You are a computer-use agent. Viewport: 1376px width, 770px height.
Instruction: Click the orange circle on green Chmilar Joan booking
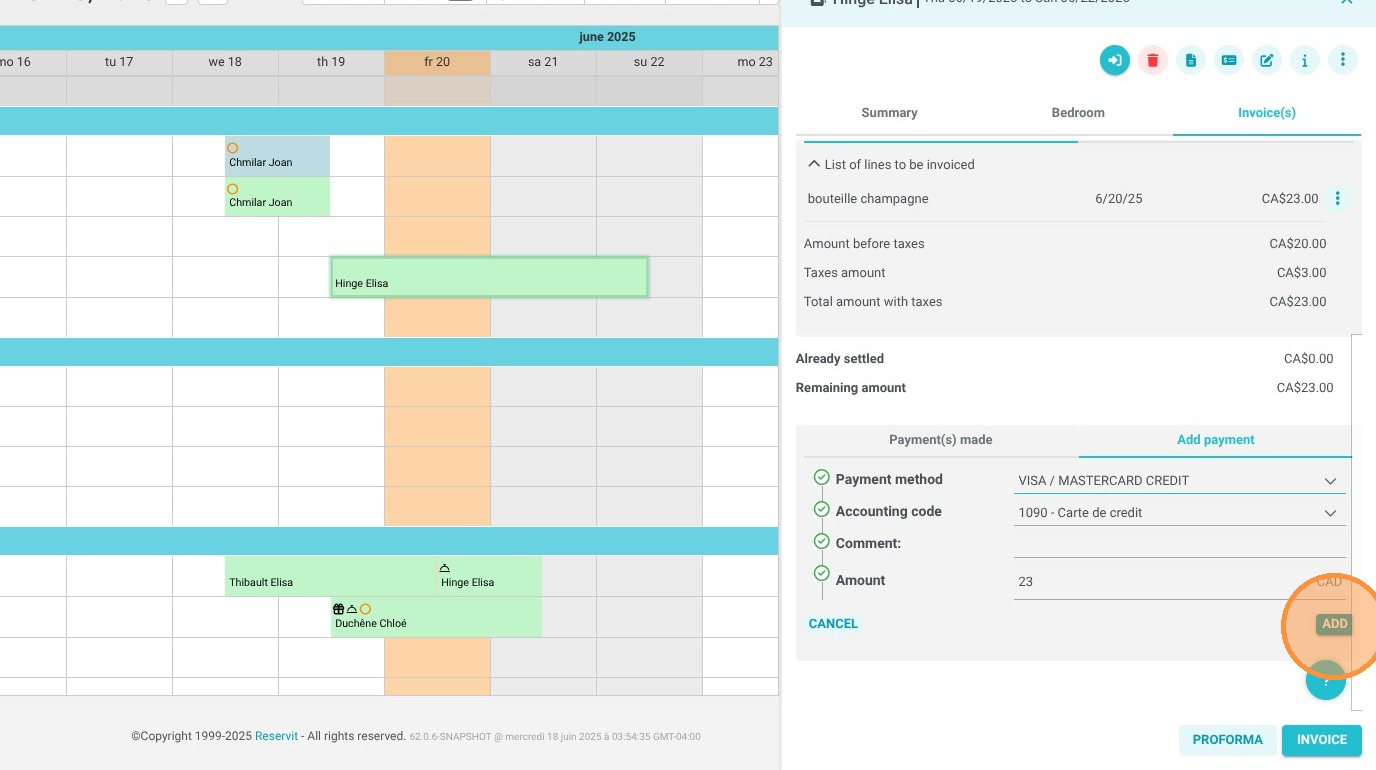pos(233,188)
